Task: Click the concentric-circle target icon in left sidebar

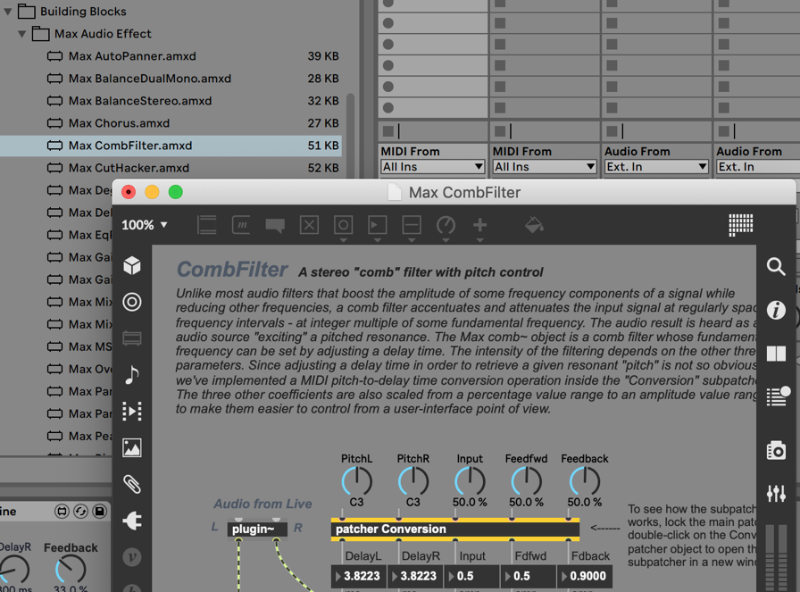Action: coord(132,302)
